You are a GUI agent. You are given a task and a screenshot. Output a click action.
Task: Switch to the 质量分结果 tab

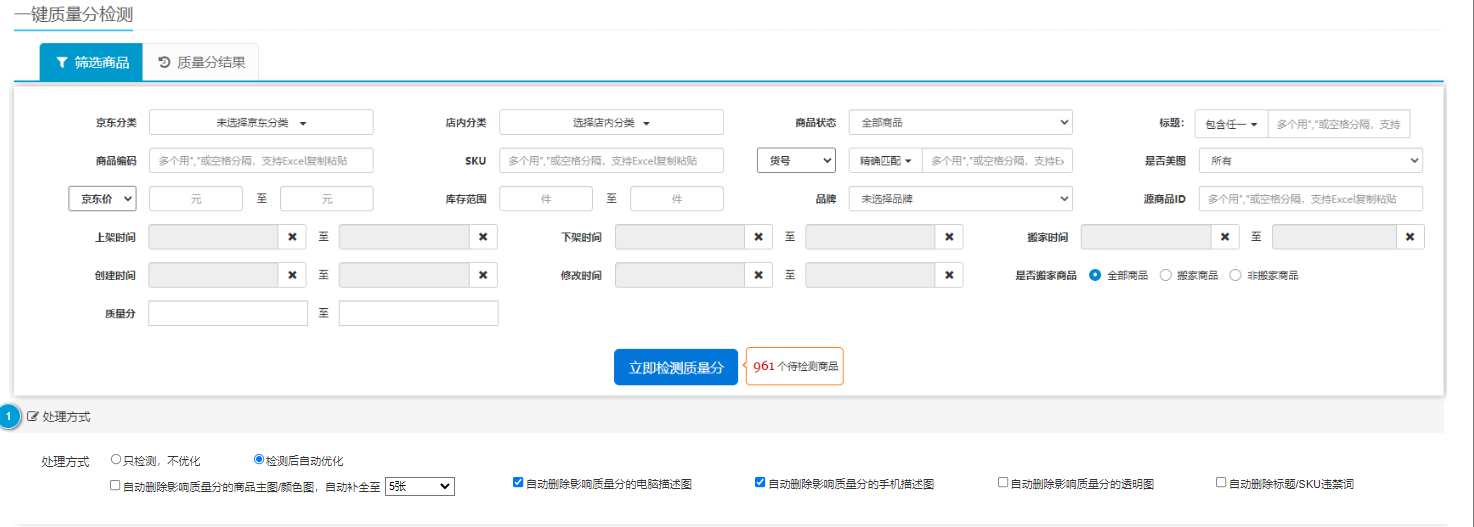[201, 62]
